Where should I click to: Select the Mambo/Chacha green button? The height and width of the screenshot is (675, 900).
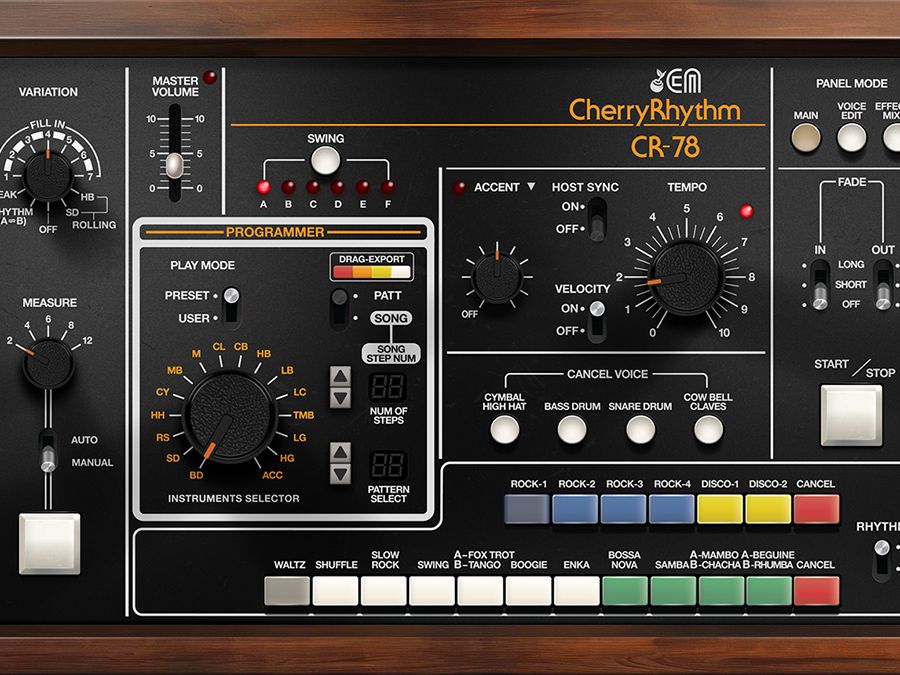(721, 591)
